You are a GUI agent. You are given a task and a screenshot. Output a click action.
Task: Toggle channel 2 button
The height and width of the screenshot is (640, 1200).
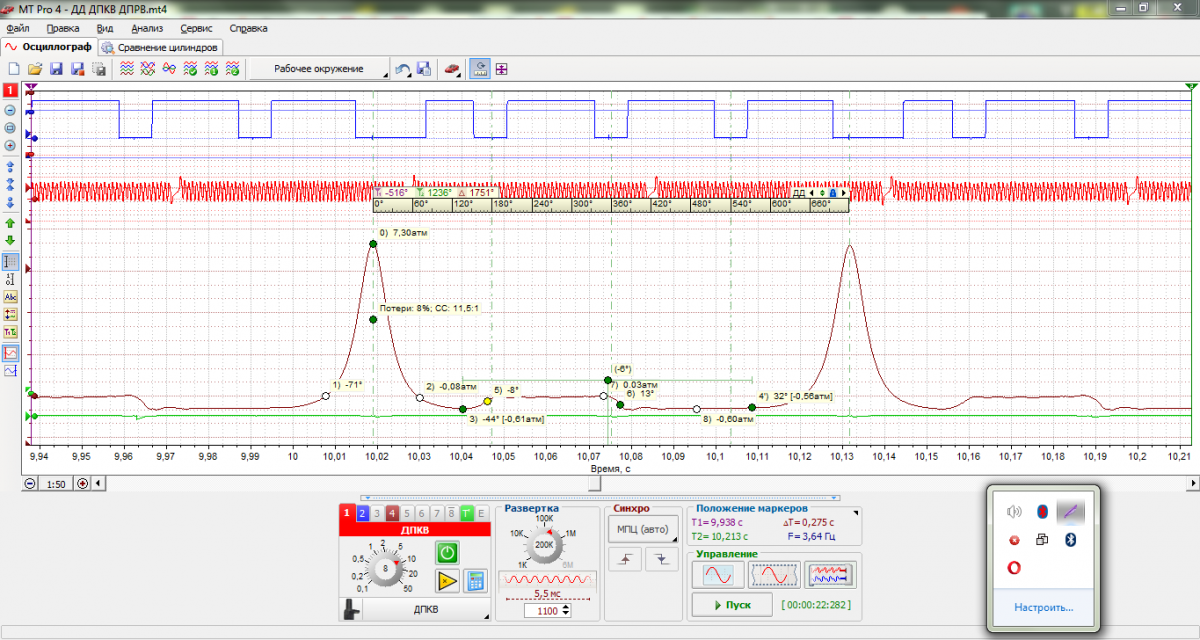[362, 513]
